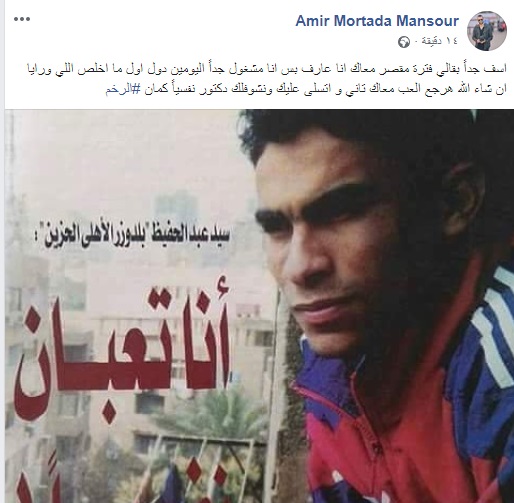Viewport: 514px width, 503px height.
Task: Open the post timestamp ١٤ دقيقة
Action: point(440,41)
